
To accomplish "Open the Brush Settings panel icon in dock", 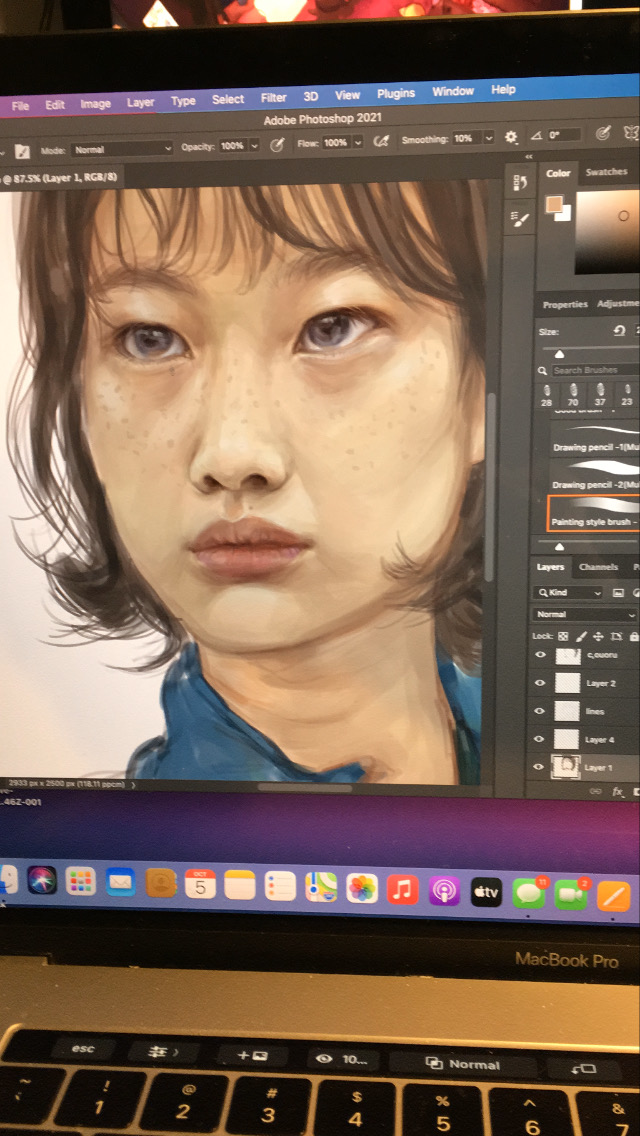I will [x=519, y=220].
